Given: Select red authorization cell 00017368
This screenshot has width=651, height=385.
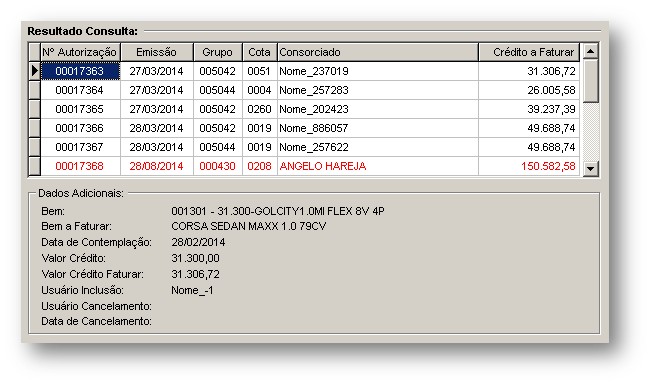Looking at the screenshot, I should pyautogui.click(x=81, y=166).
